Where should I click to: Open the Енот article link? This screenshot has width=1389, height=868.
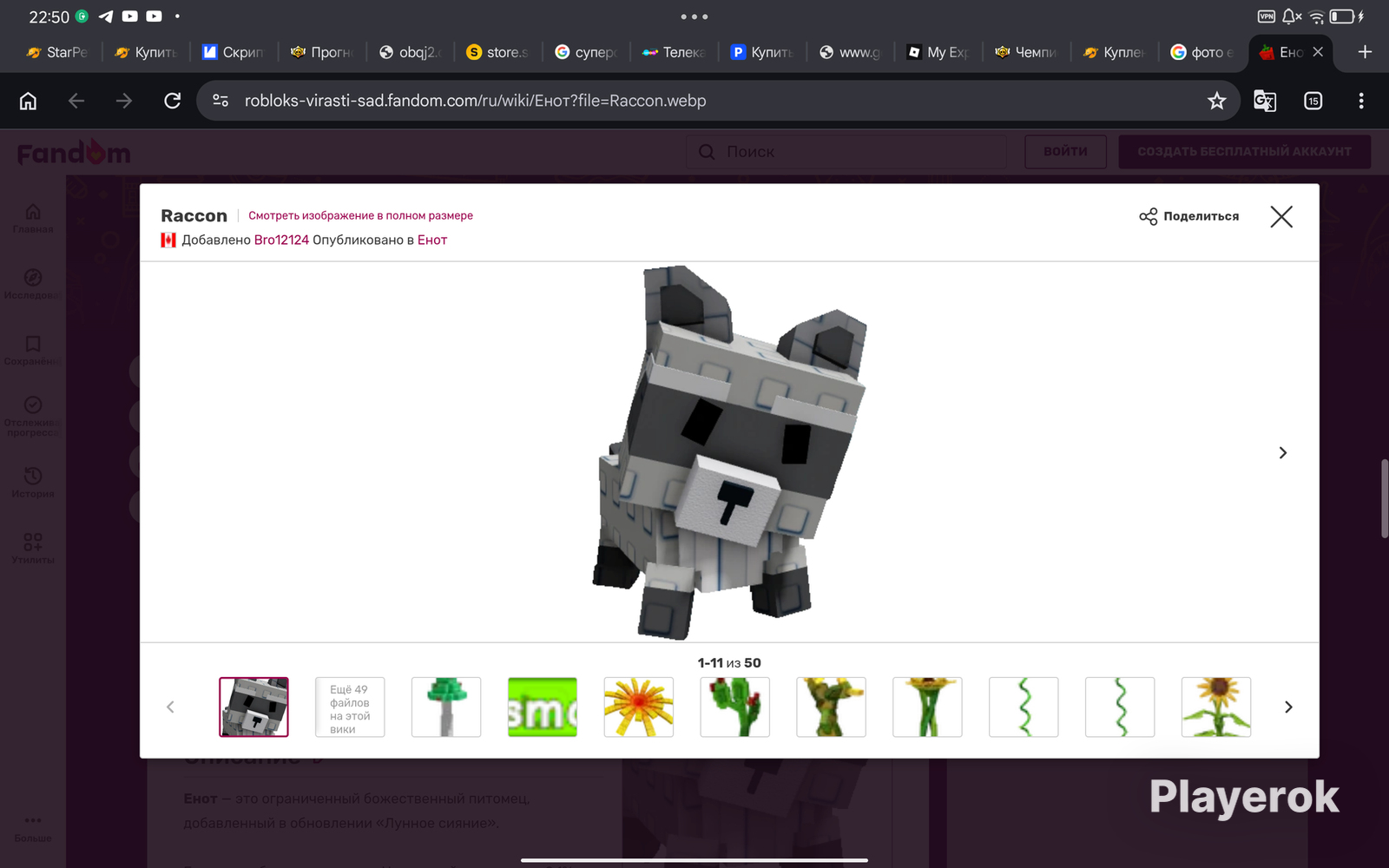(432, 240)
